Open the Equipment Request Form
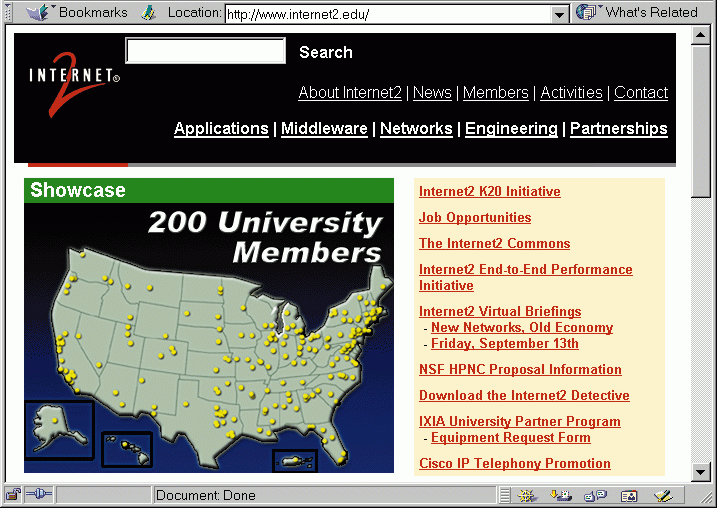The height and width of the screenshot is (508, 717). pyautogui.click(x=510, y=438)
